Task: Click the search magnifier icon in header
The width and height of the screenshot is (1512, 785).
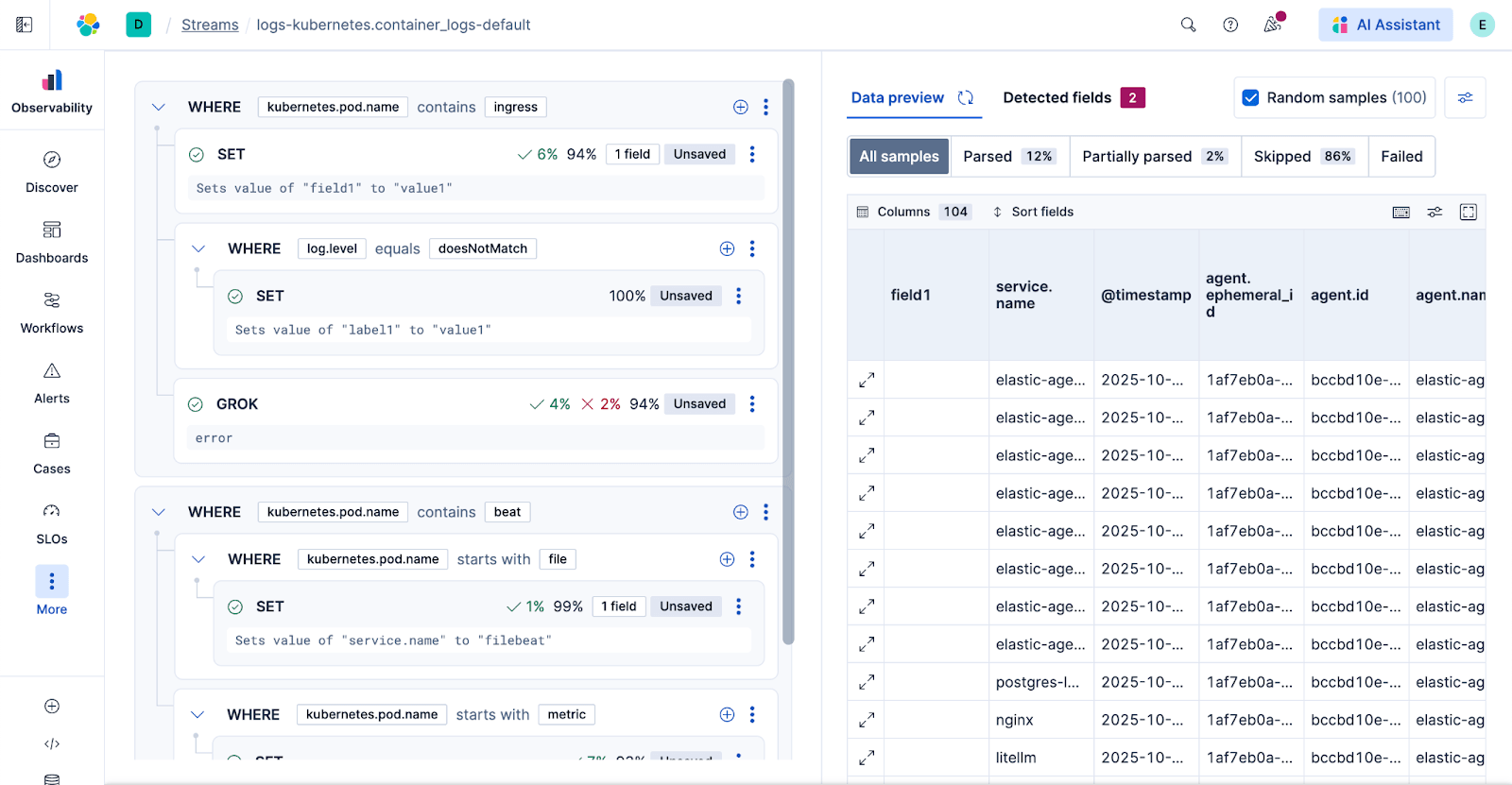Action: pos(1188,25)
